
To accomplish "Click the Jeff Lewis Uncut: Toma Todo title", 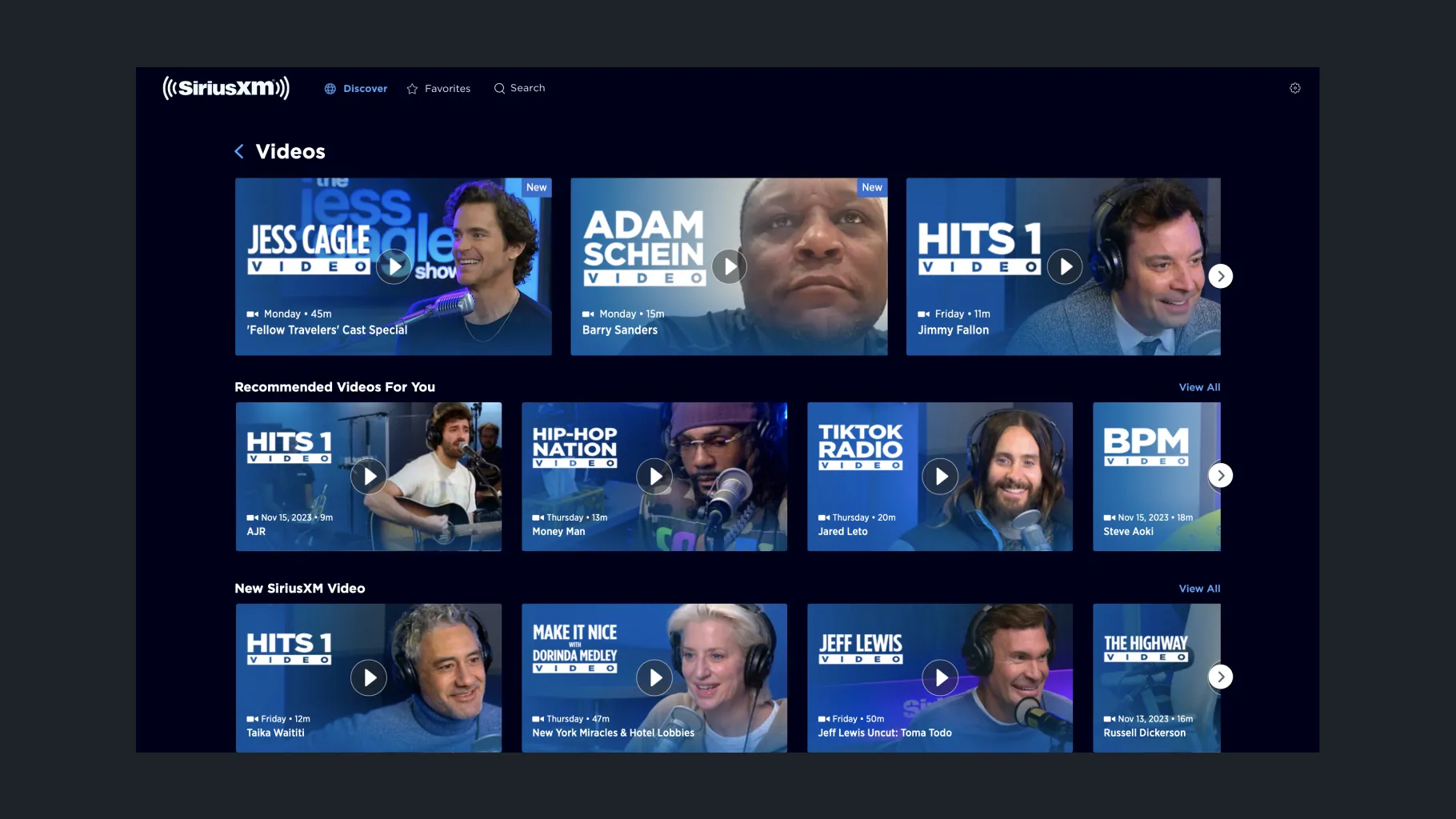I will [x=885, y=733].
